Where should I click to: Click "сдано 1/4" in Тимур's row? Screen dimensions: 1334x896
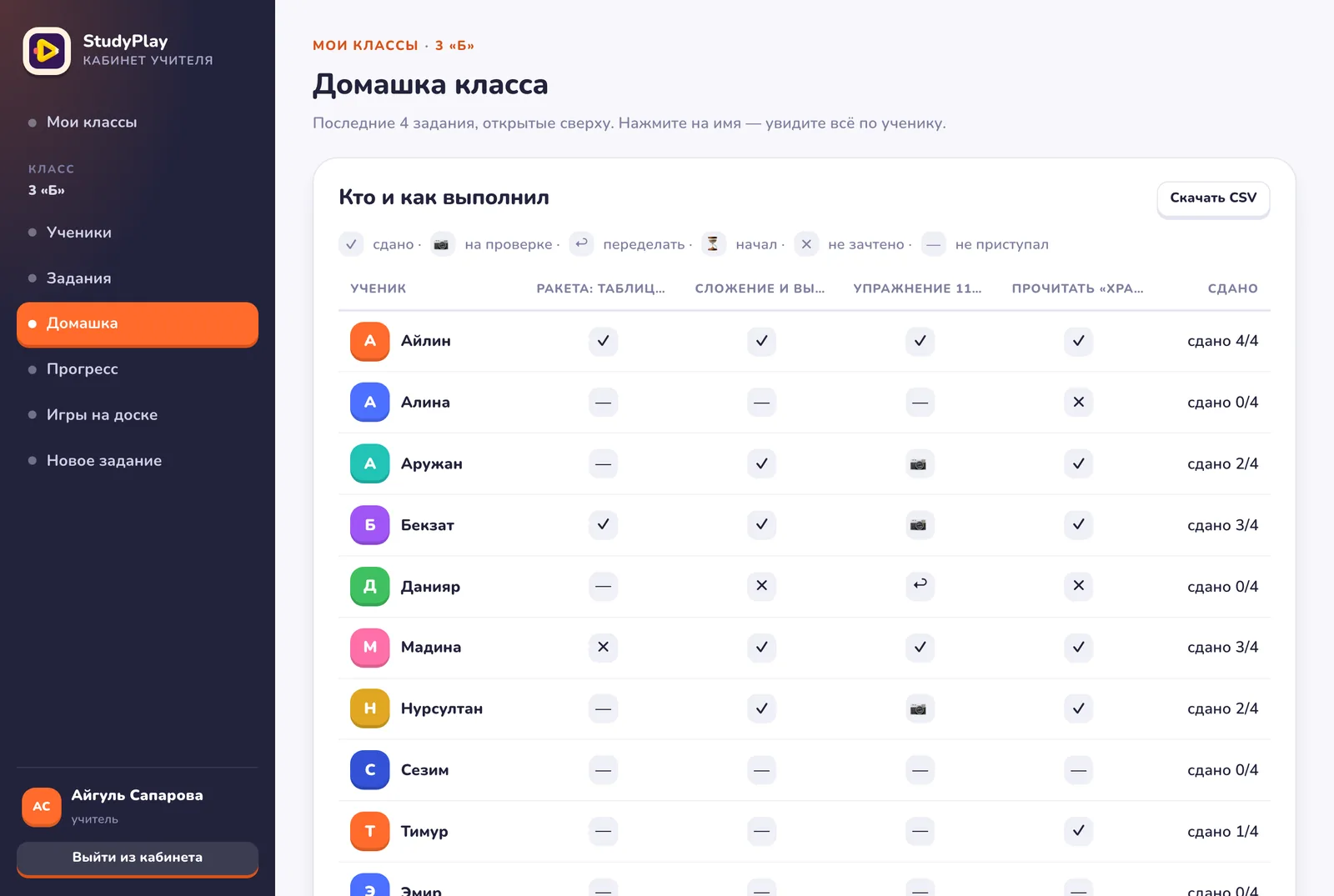pos(1222,831)
